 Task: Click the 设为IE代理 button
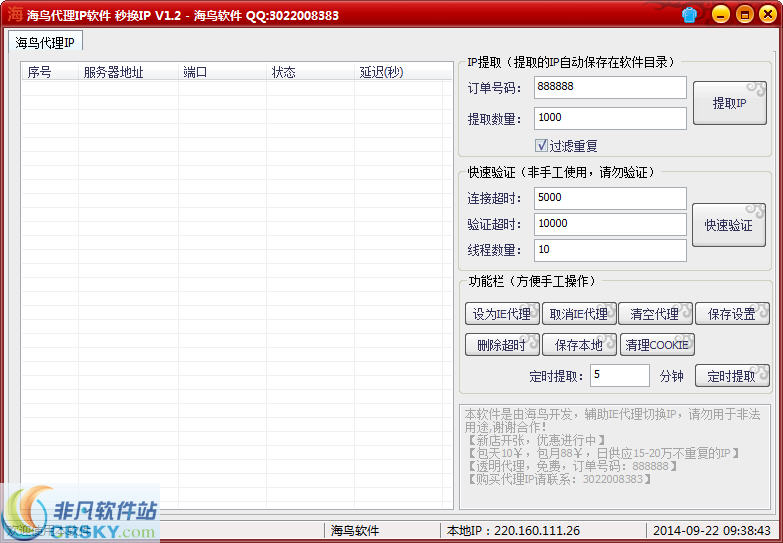pos(501,314)
